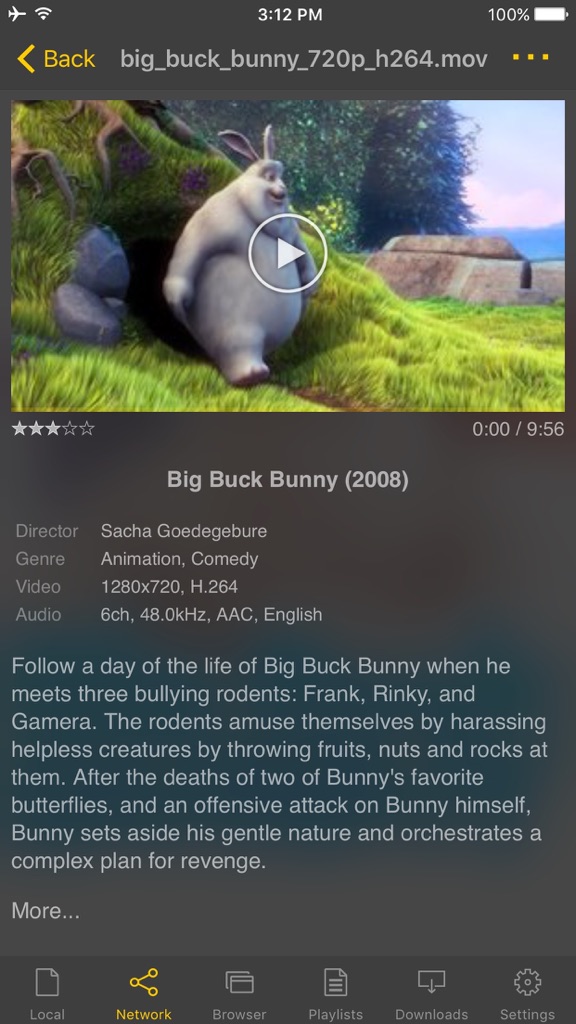Expand the description with More...
This screenshot has height=1024, width=576.
click(x=46, y=910)
